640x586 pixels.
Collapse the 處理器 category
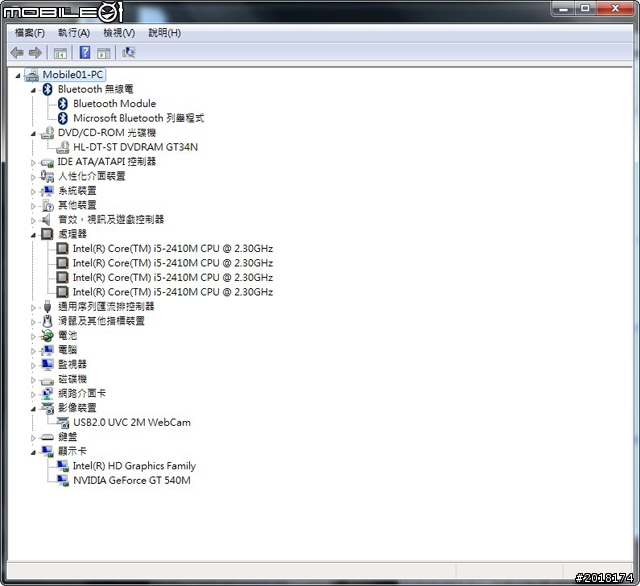pos(33,235)
